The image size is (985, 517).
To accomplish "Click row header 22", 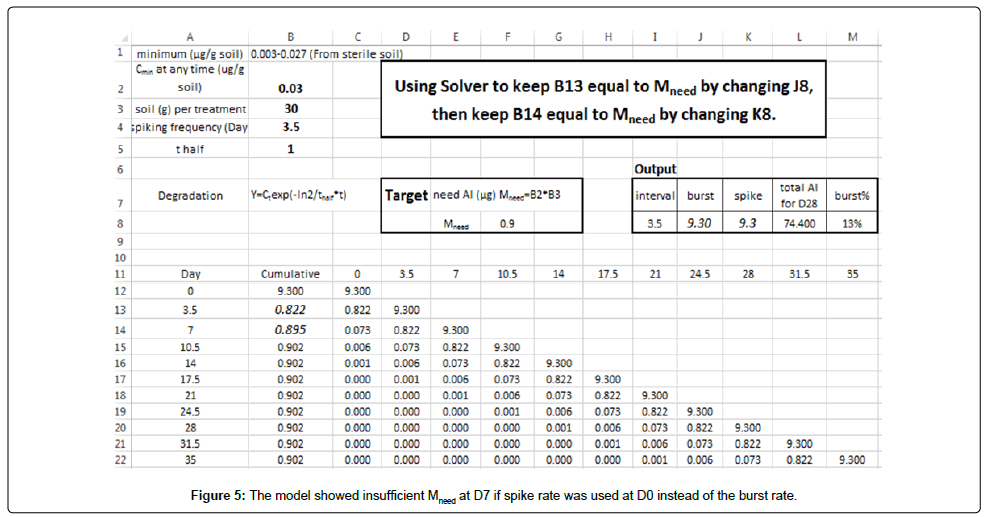I will click(x=119, y=462).
